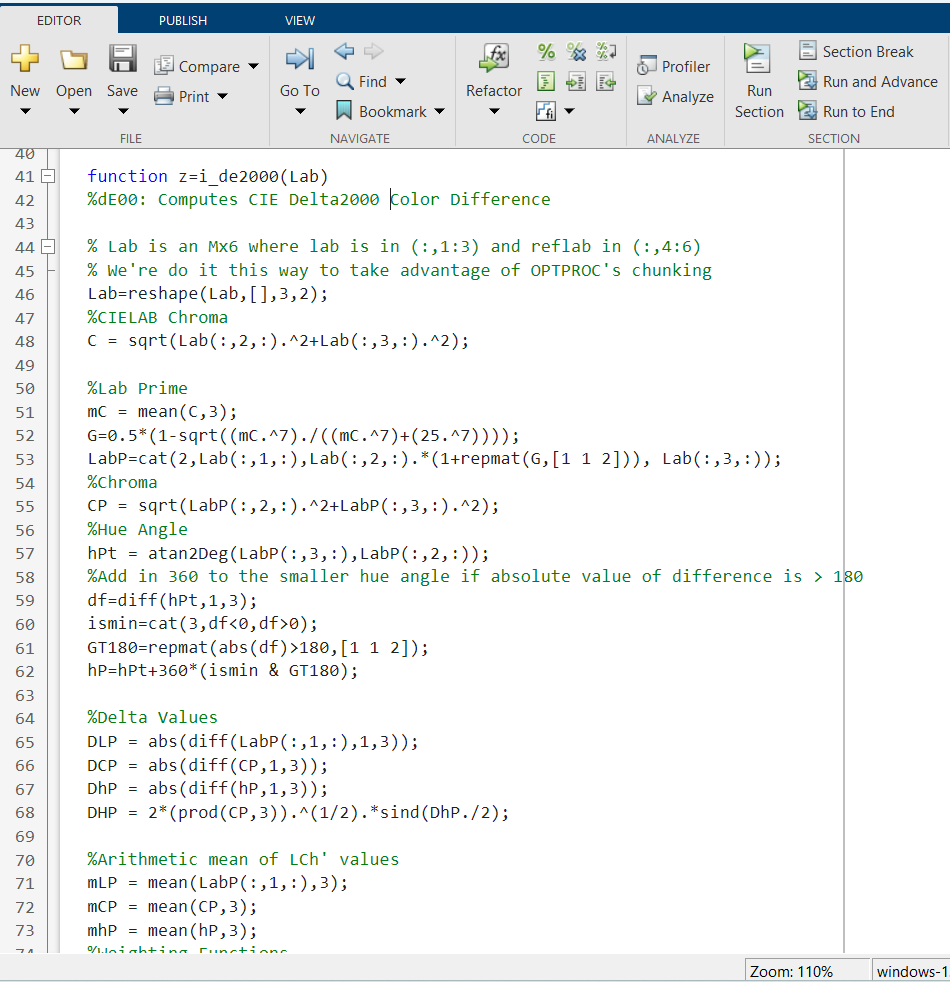
Task: Click the Zoom 110% status field
Action: click(790, 971)
